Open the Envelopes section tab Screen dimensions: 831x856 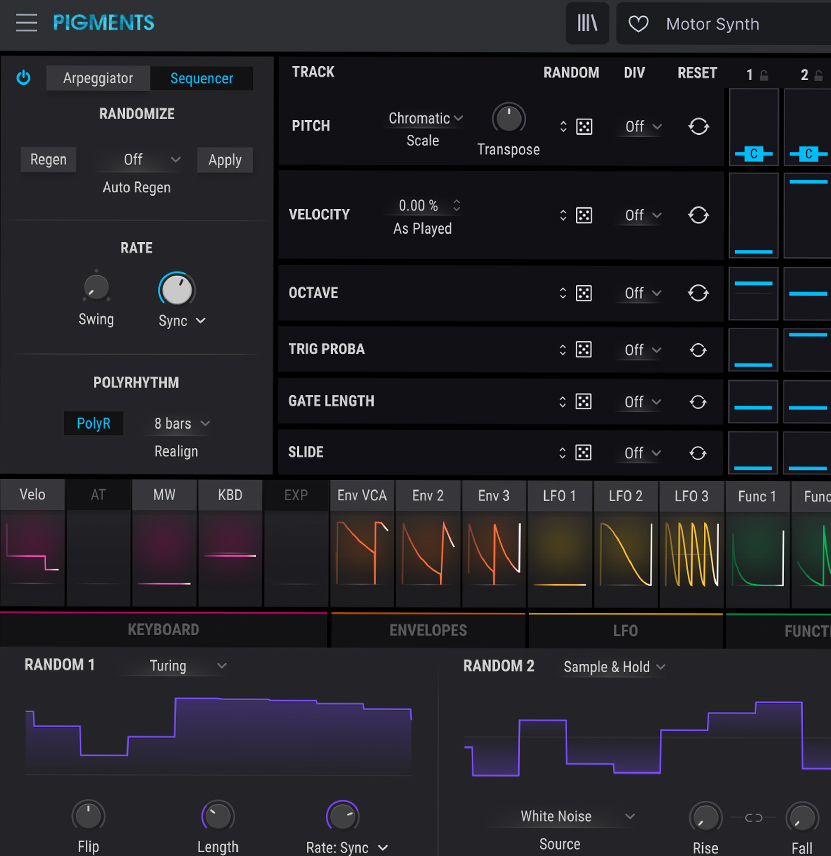pos(428,631)
